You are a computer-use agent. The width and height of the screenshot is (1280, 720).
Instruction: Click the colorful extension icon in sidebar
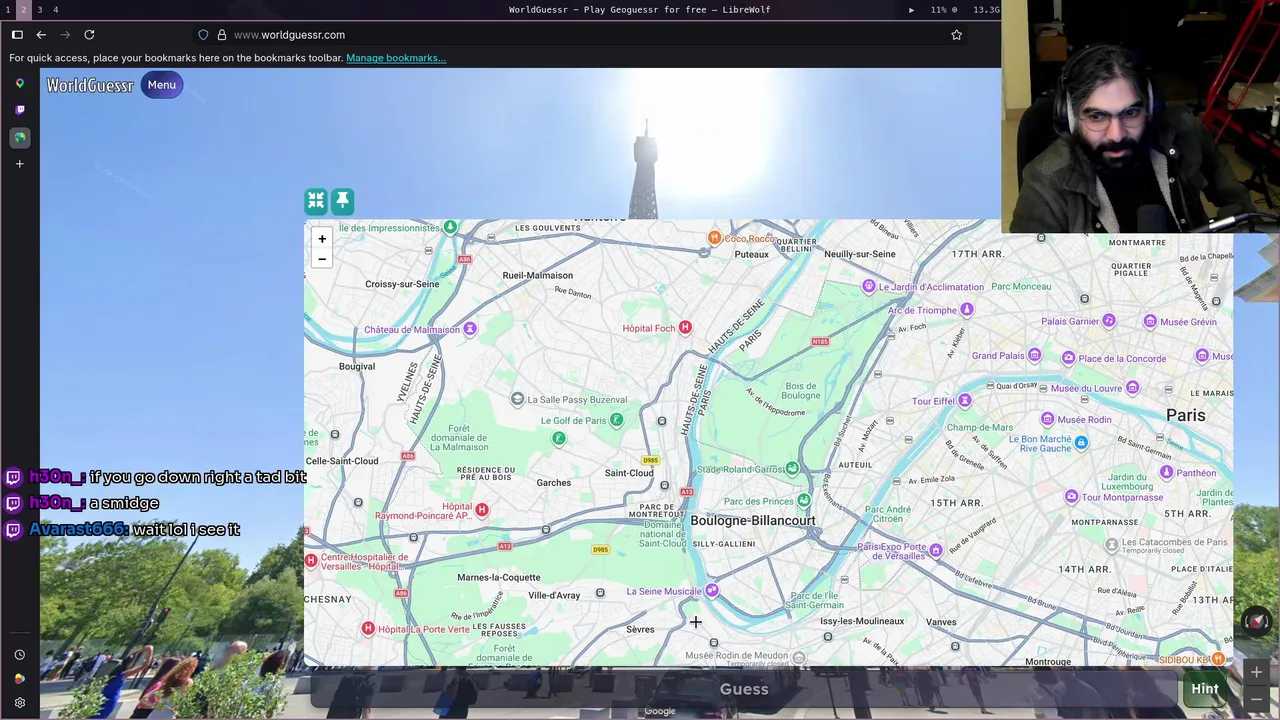pyautogui.click(x=19, y=679)
